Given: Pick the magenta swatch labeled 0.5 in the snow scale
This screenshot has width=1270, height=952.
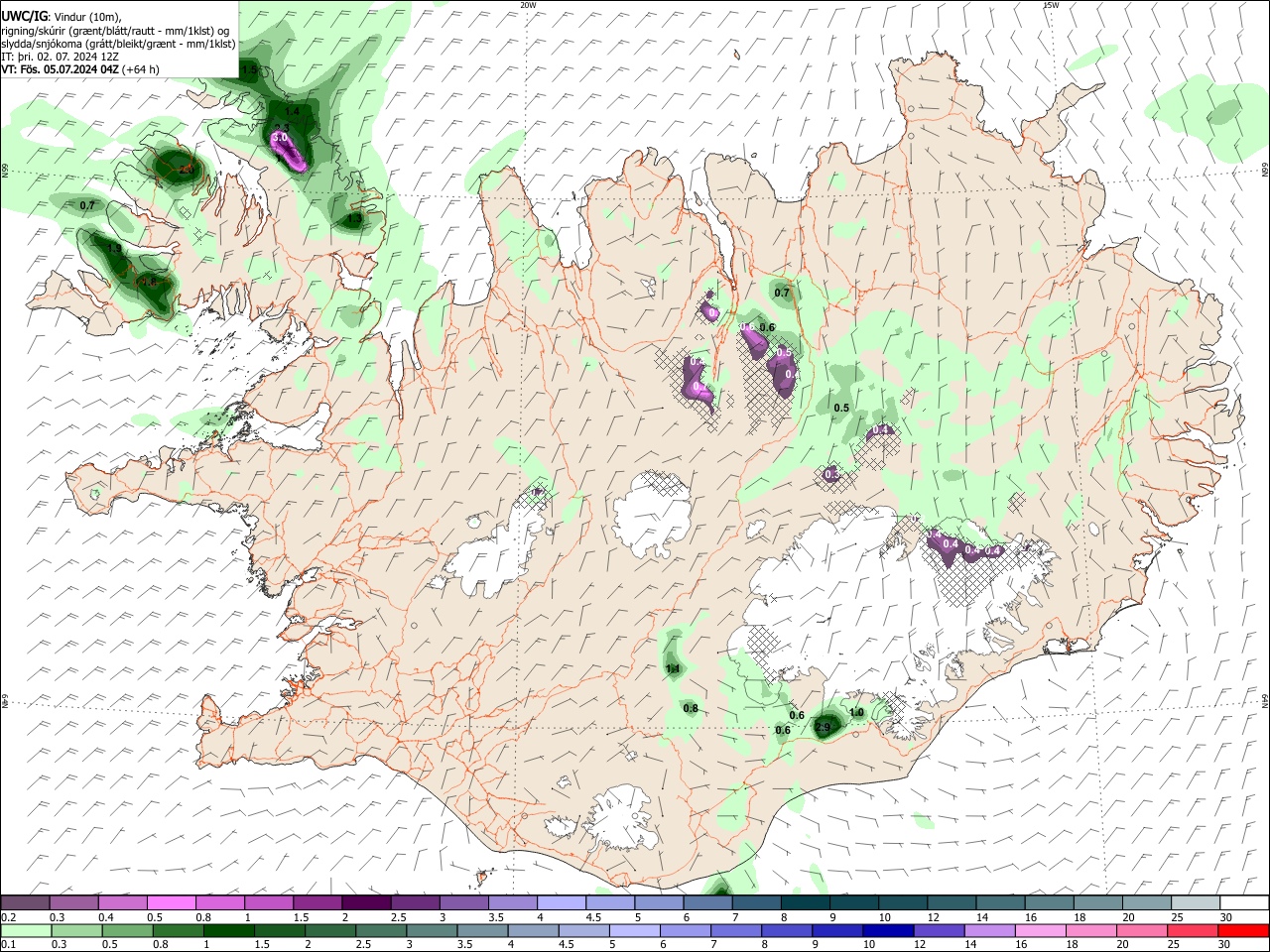Looking at the screenshot, I should (x=171, y=903).
